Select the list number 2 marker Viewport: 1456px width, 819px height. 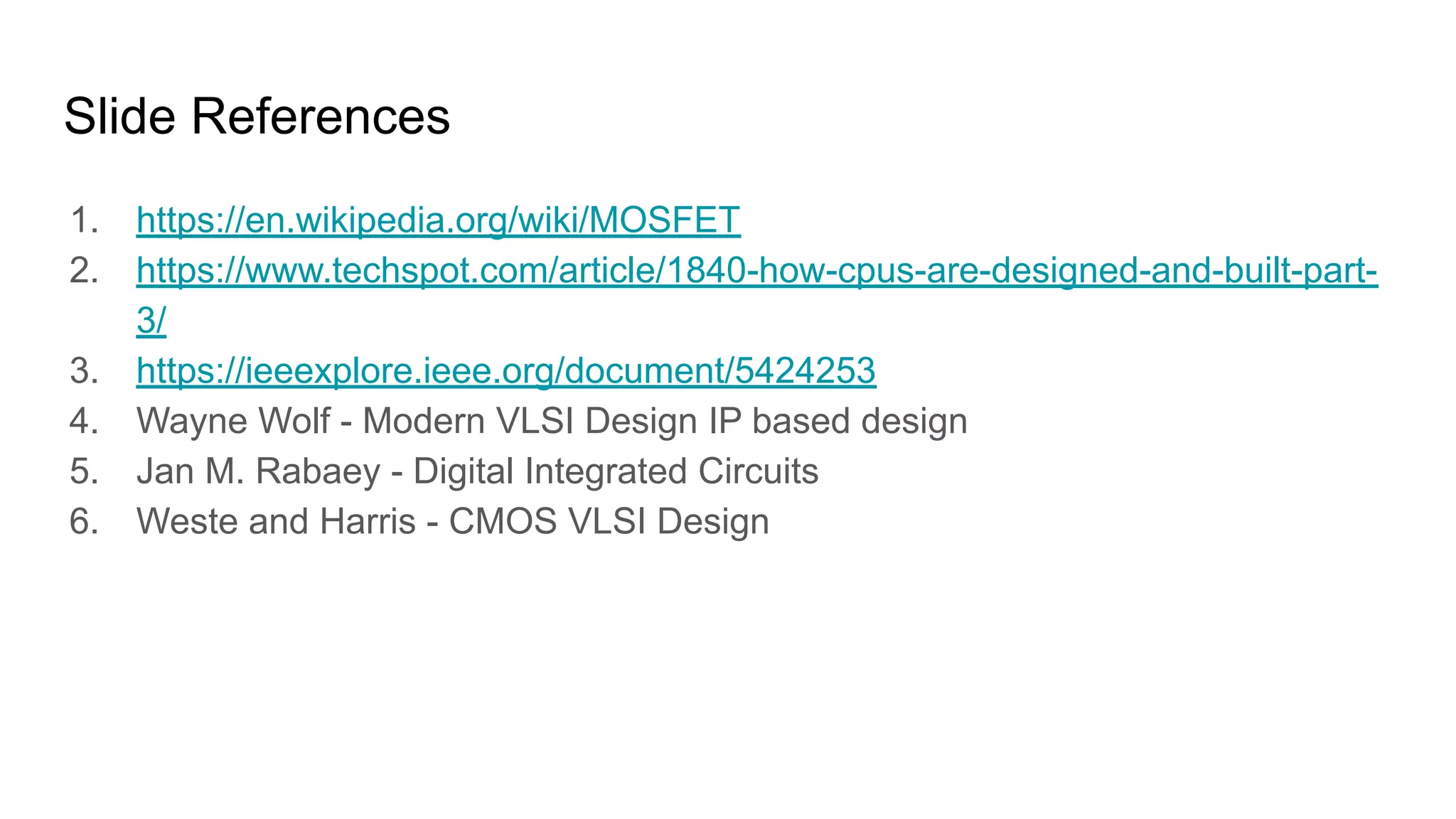84,270
